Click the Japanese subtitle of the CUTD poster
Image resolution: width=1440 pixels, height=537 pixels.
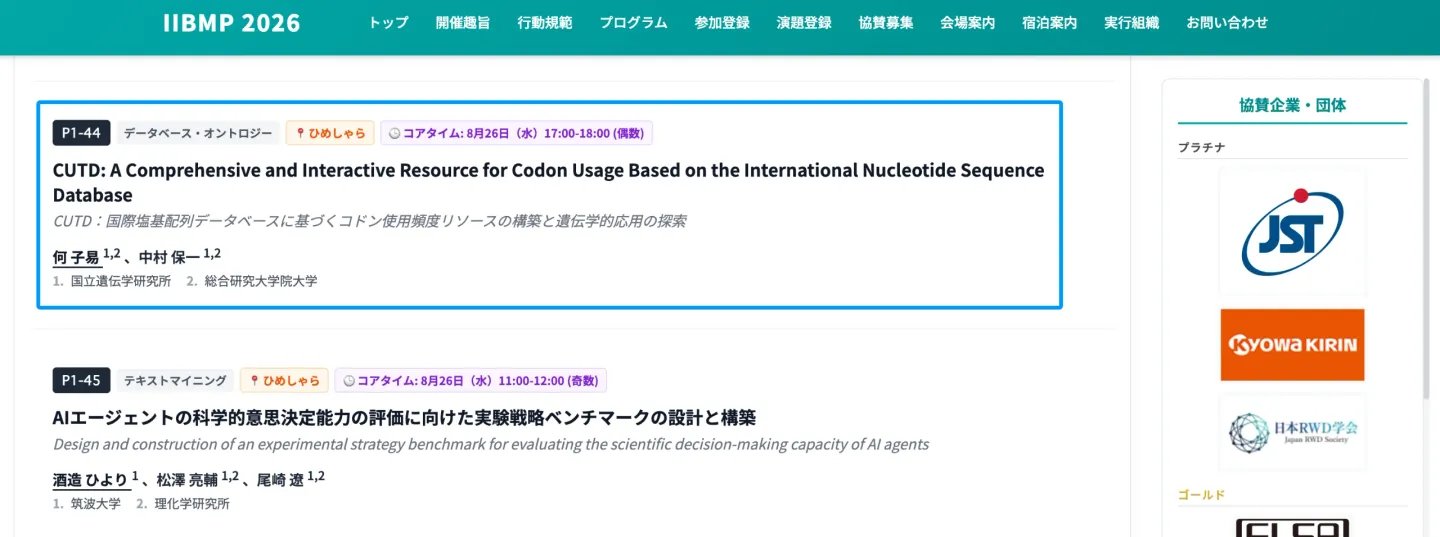369,221
